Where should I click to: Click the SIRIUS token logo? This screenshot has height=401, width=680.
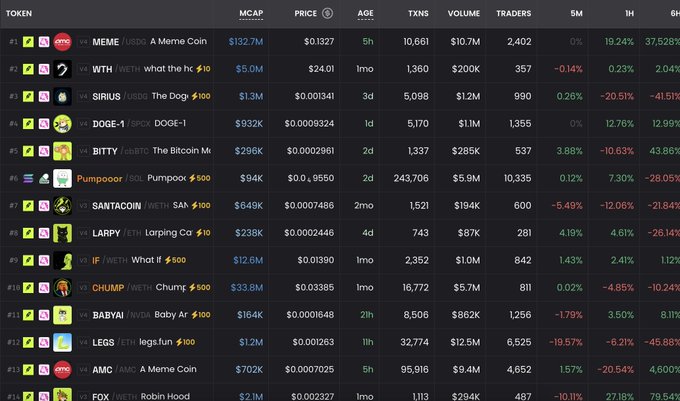(62, 96)
